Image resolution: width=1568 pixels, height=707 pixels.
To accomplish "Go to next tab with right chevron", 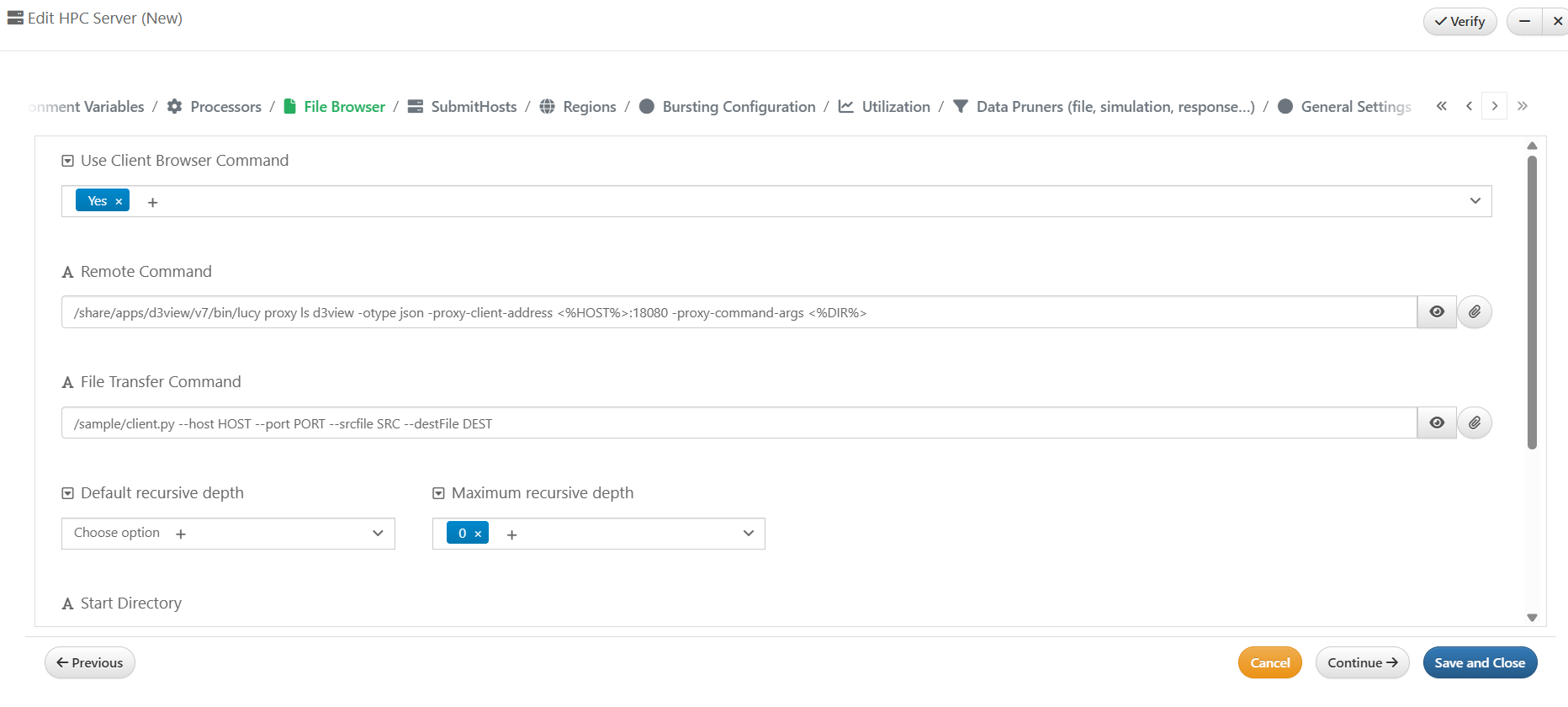I will pos(1494,106).
